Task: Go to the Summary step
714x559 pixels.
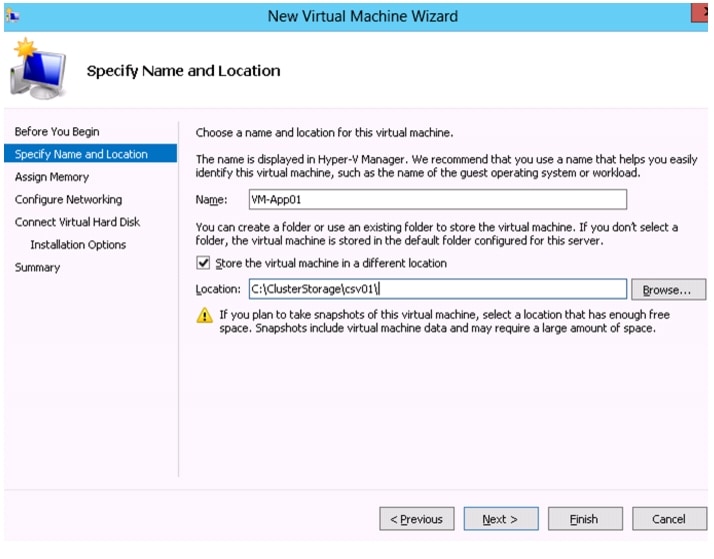Action: coord(37,267)
